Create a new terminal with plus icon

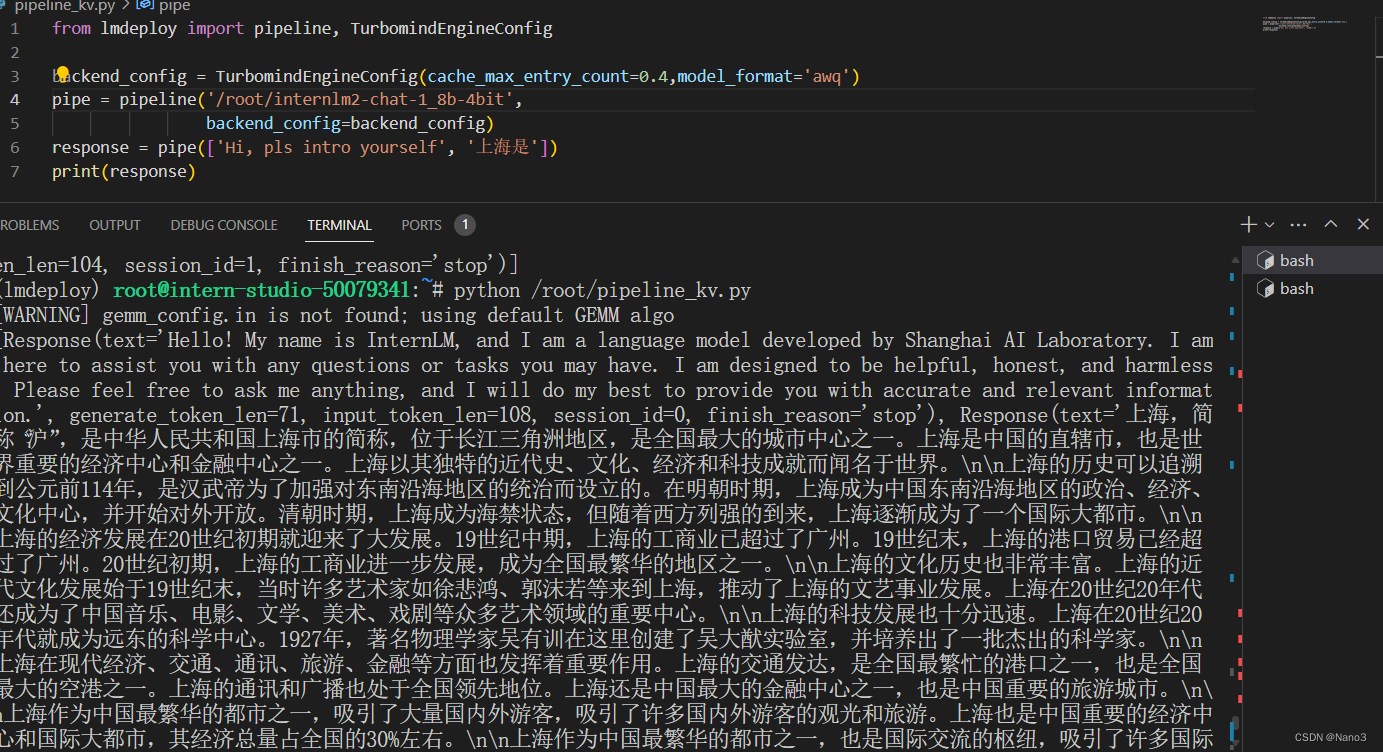[1248, 225]
